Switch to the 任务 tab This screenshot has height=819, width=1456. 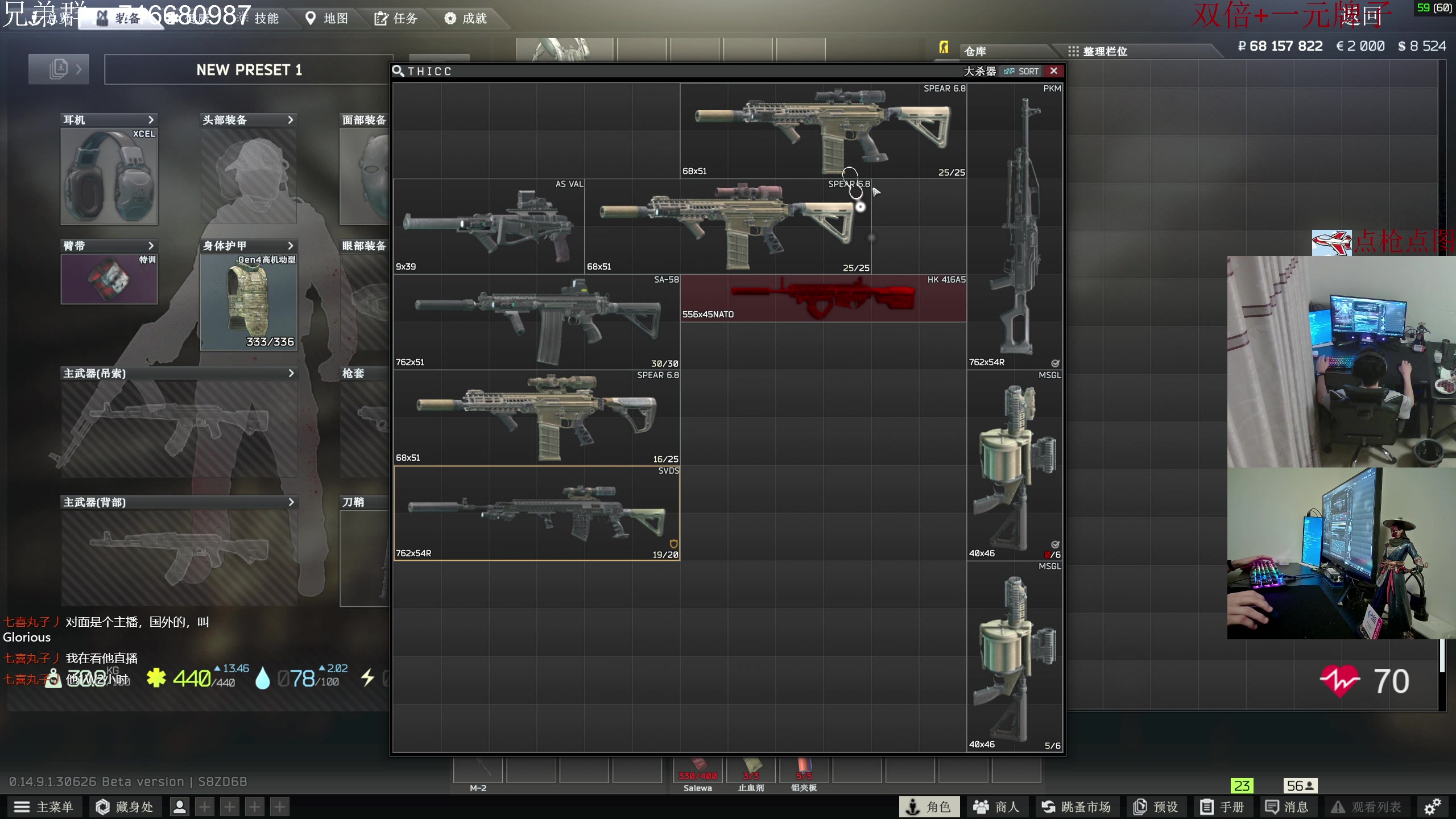(396, 18)
